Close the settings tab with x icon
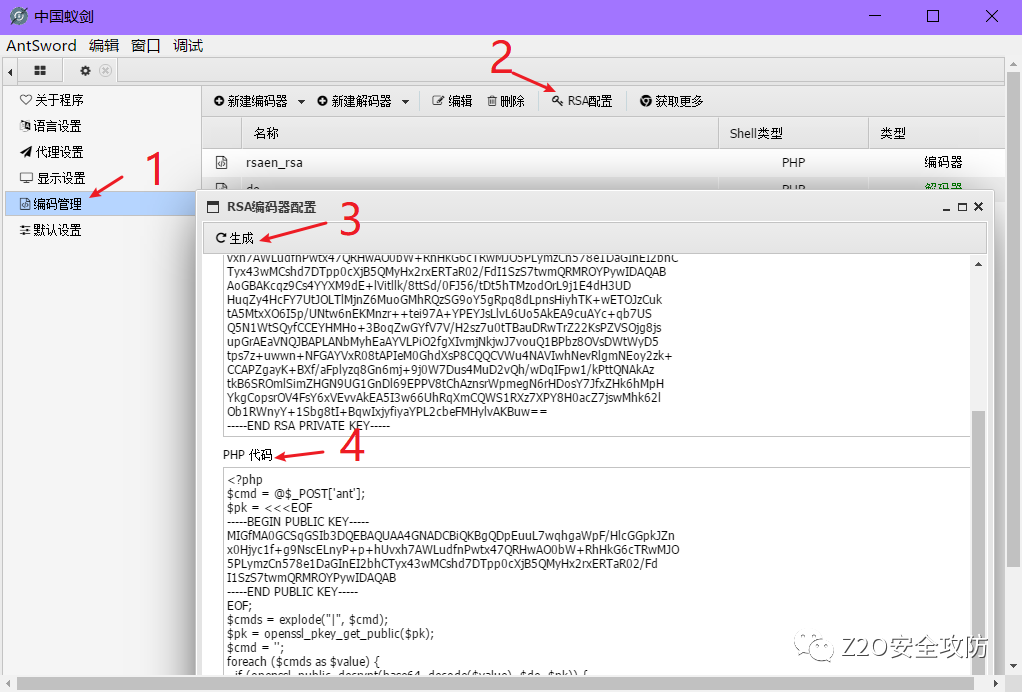 [x=106, y=70]
